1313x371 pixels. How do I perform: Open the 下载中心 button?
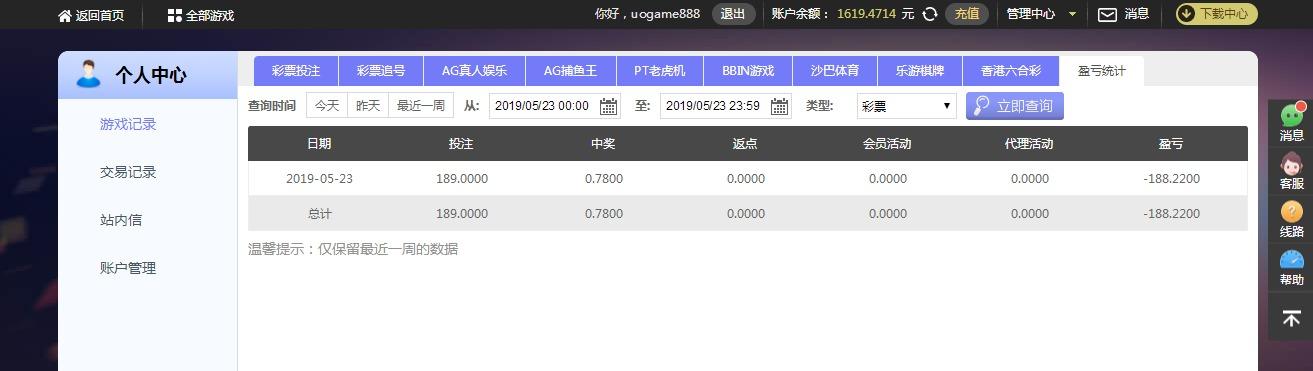click(x=1216, y=14)
